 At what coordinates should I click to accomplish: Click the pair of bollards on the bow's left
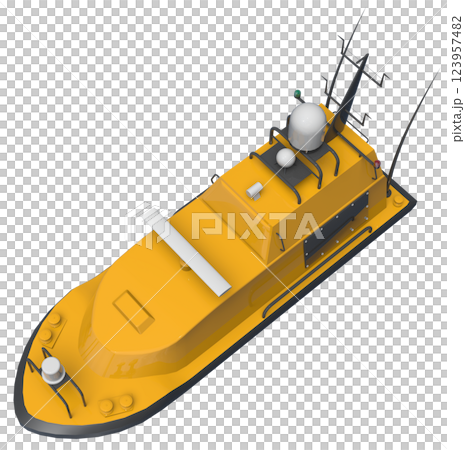click(50, 328)
